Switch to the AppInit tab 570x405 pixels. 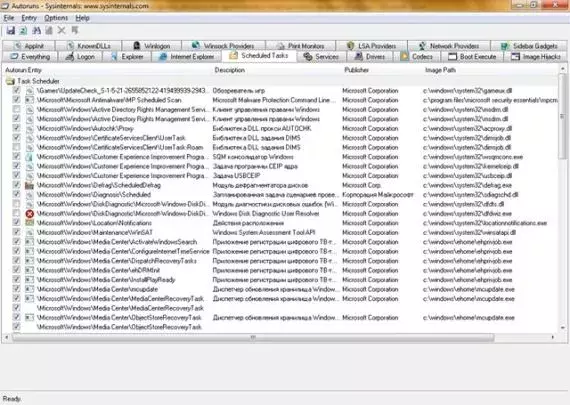coord(29,46)
